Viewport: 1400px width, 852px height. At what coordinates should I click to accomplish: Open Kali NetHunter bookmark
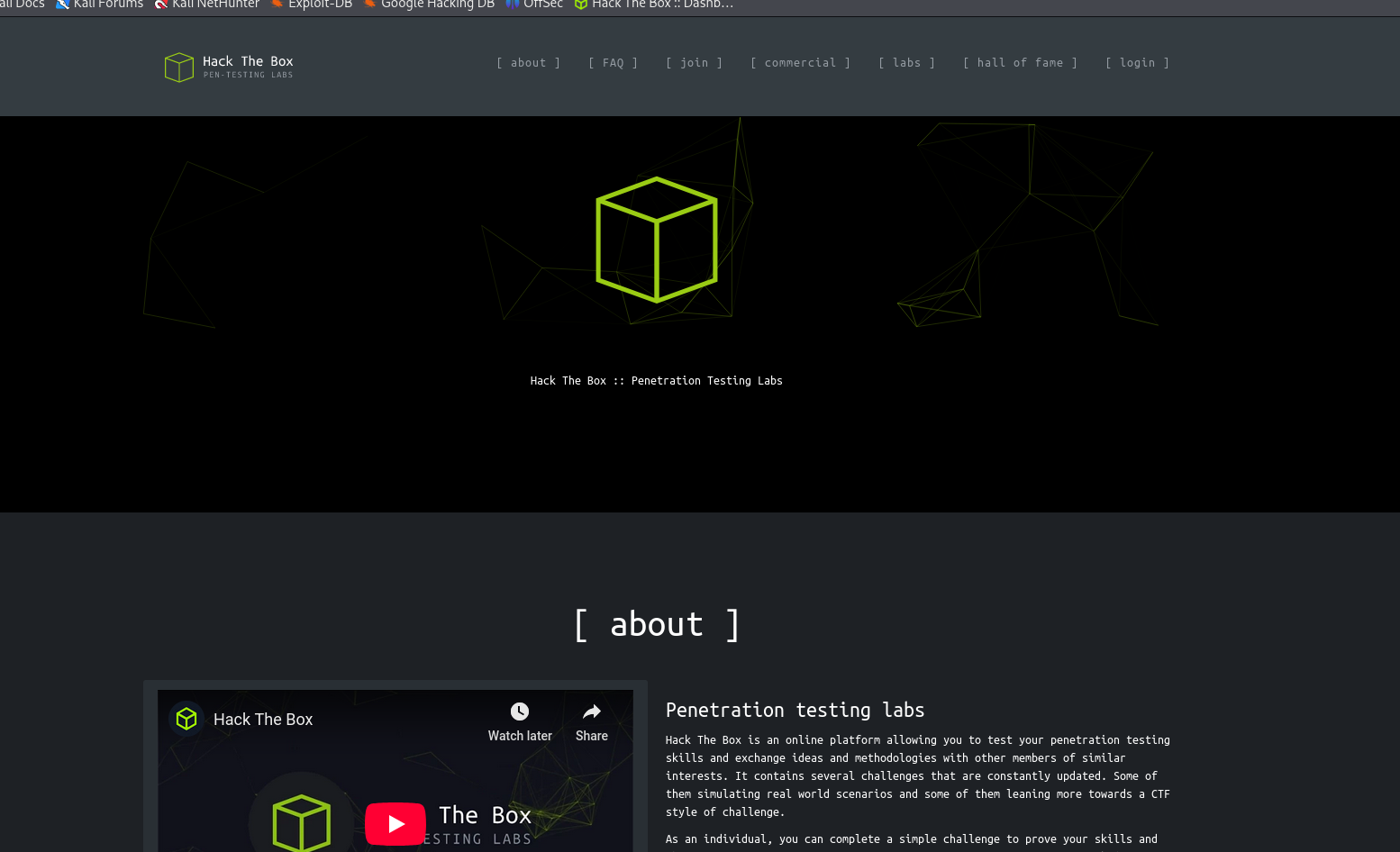tap(207, 5)
